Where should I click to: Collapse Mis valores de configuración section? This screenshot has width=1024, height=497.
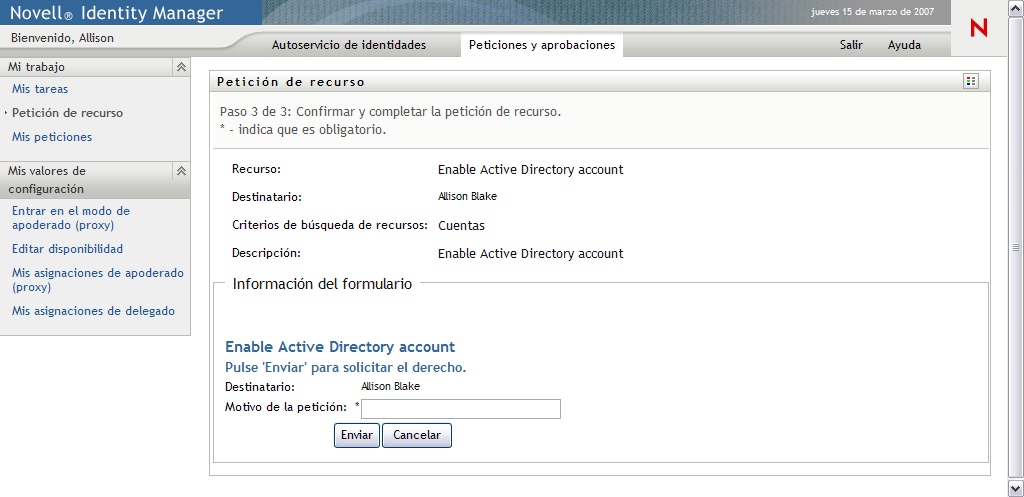click(181, 171)
